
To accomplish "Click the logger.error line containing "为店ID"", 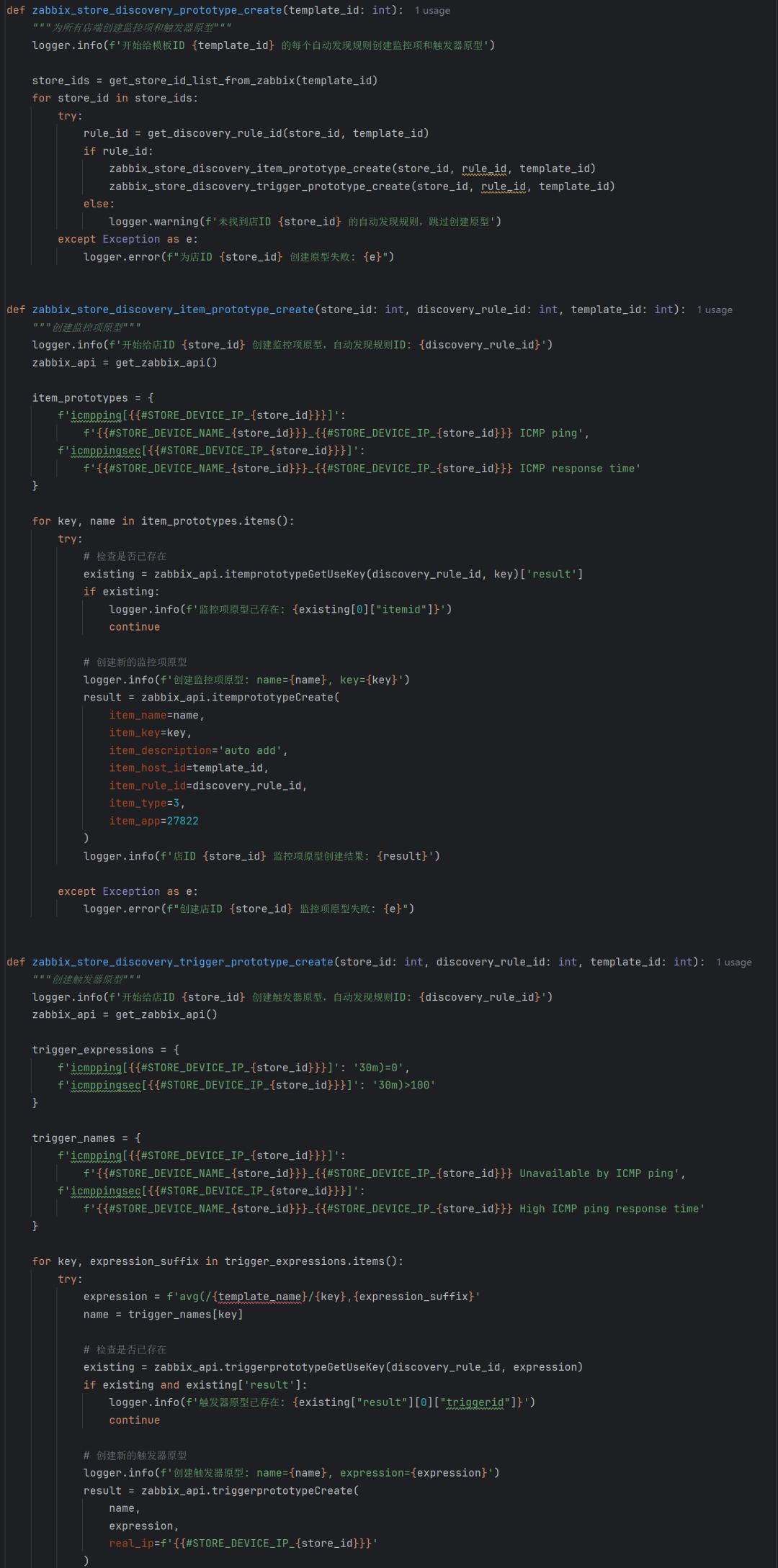I will pos(238,257).
